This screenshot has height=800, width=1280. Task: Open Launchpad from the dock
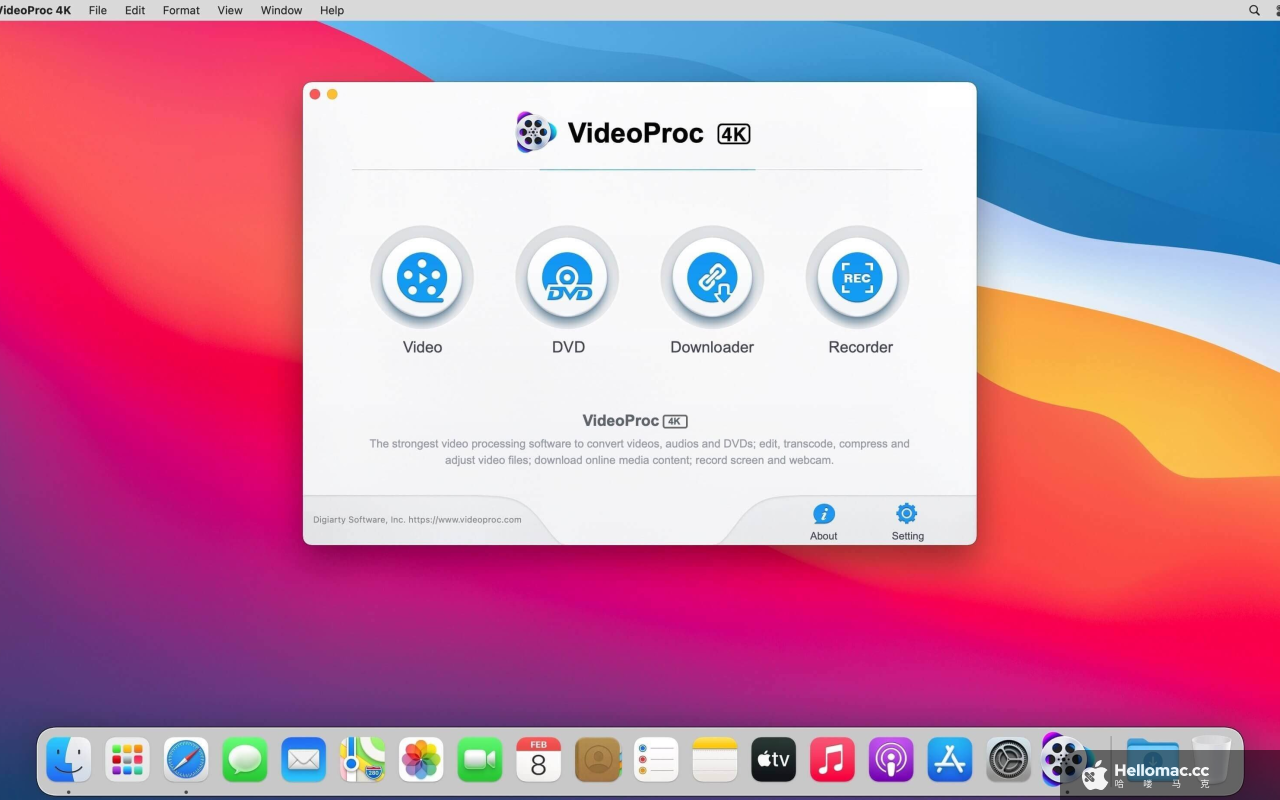coord(127,760)
